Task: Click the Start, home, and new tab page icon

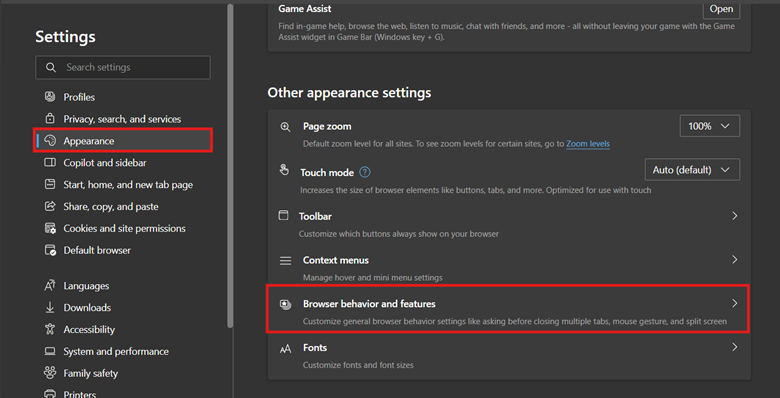Action: [50, 184]
